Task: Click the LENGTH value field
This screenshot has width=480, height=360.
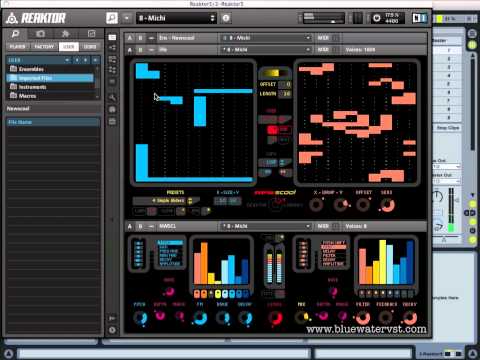Action: click(x=285, y=94)
